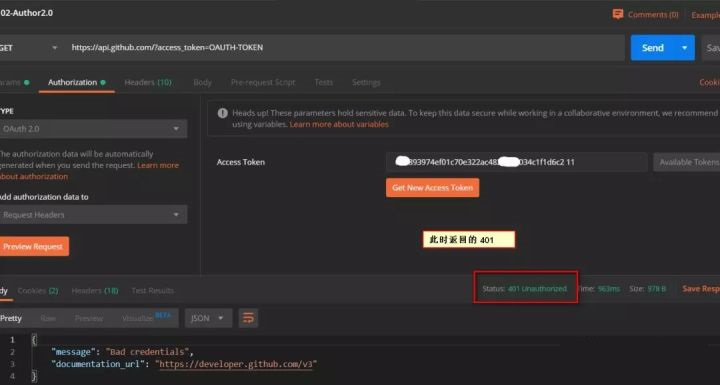Open the JSON format dropdown
720x385 pixels.
208,318
